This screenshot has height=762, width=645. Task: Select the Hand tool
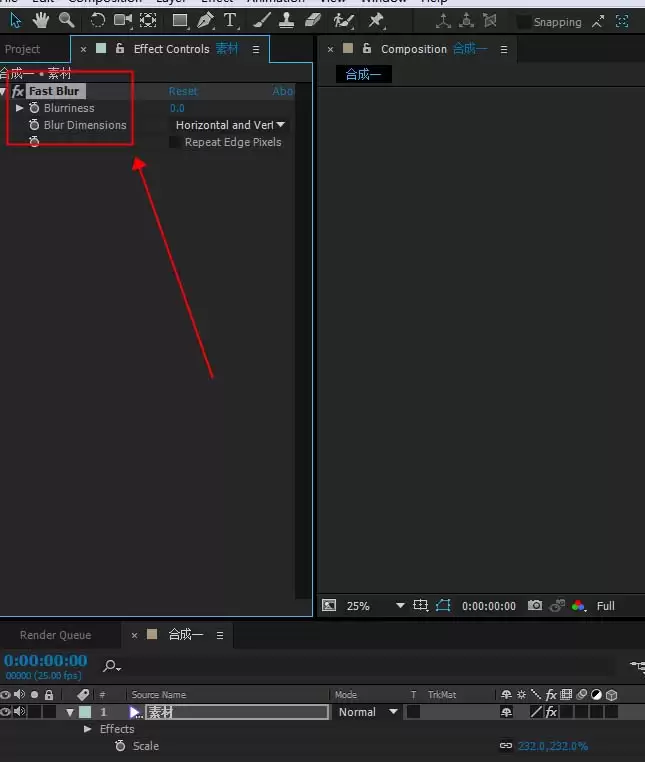[x=41, y=20]
